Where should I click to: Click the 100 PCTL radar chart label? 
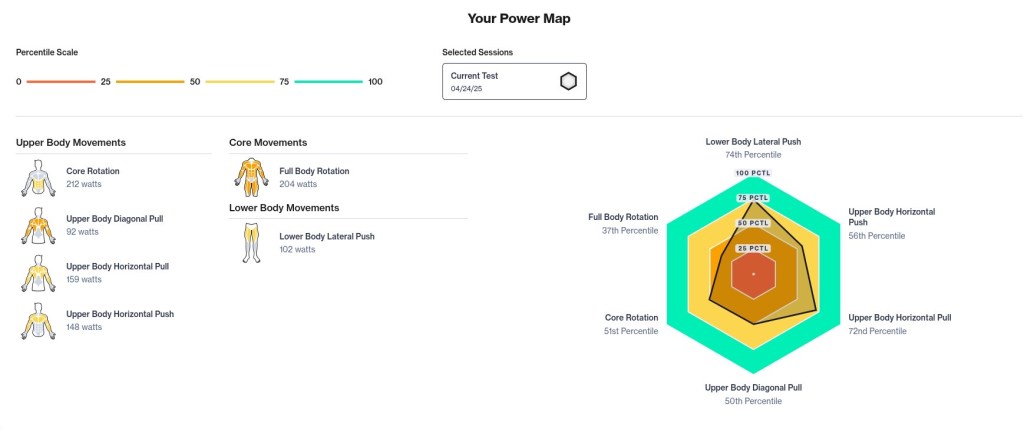753,173
